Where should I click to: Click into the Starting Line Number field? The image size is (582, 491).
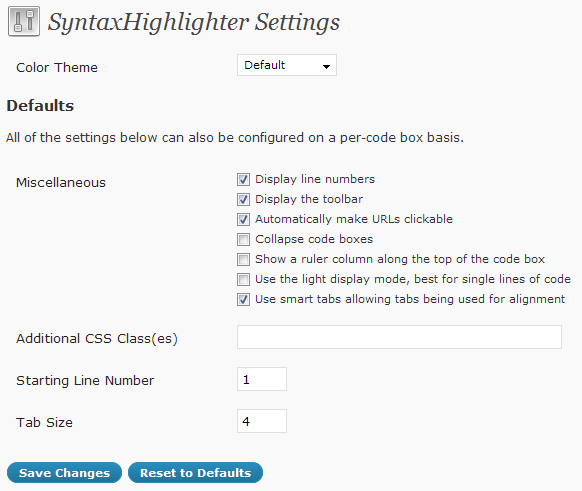tap(262, 379)
